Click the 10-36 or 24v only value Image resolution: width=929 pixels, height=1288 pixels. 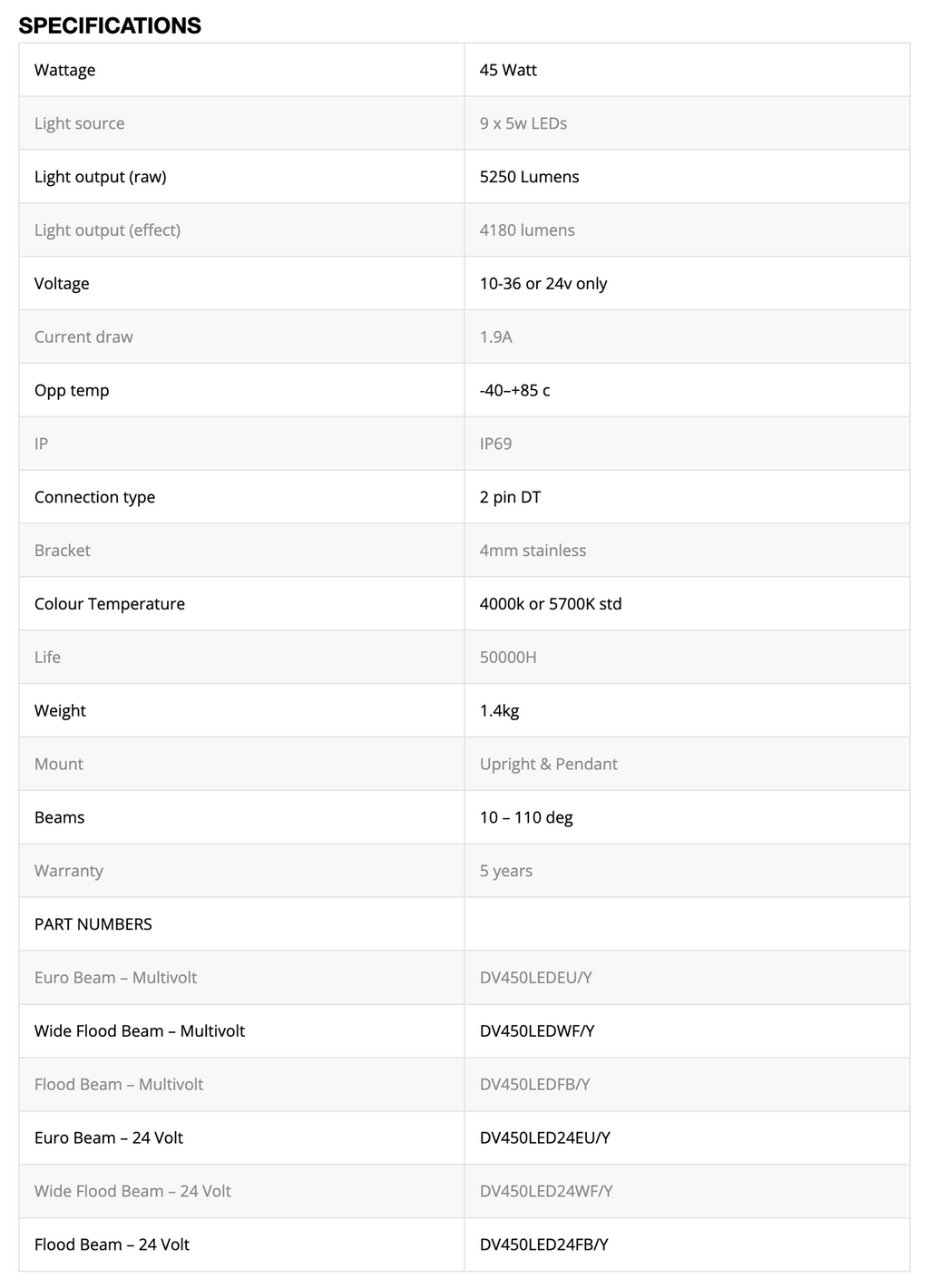pyautogui.click(x=543, y=284)
